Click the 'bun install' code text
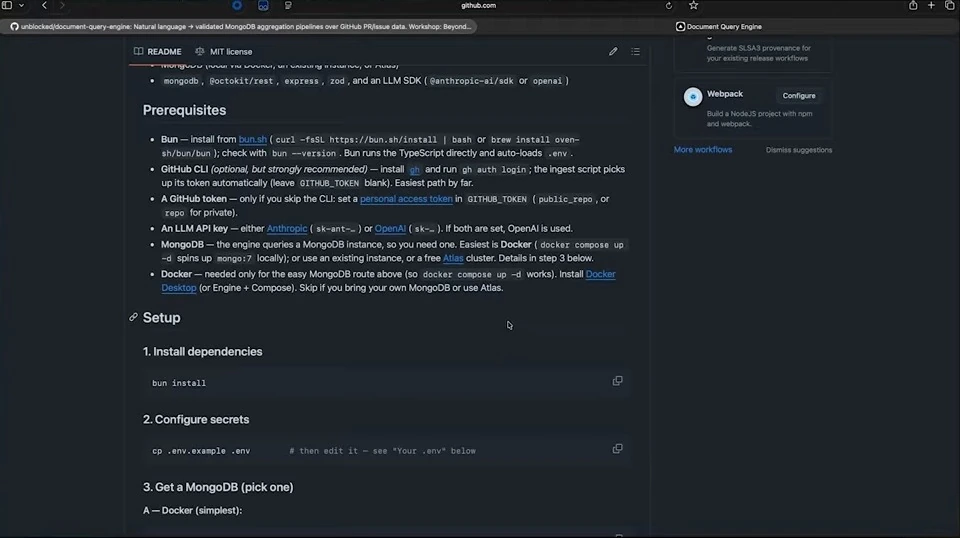 (179, 383)
